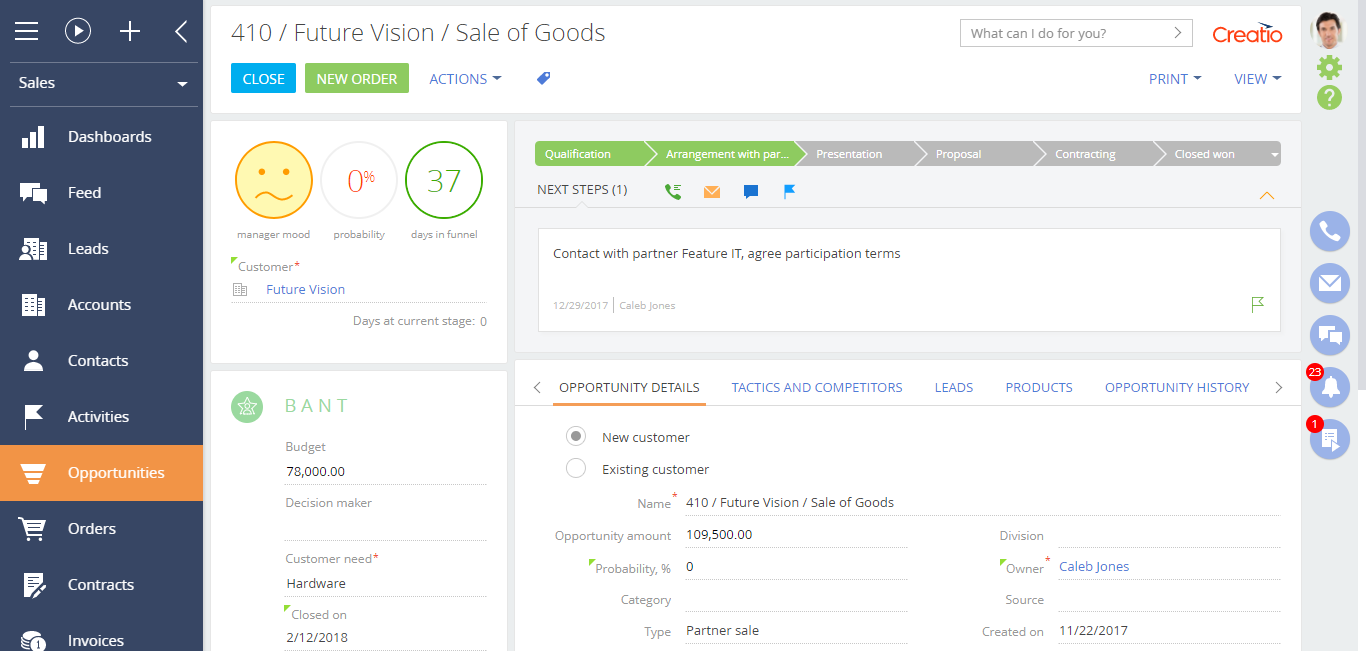Open the Opportunities section in the sidebar

click(x=102, y=473)
